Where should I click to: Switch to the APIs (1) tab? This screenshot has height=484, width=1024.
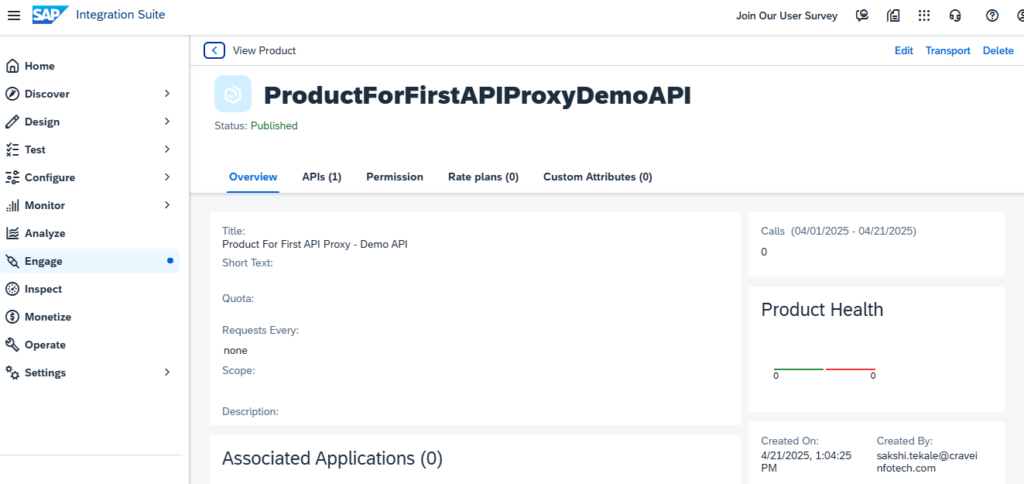(x=321, y=177)
